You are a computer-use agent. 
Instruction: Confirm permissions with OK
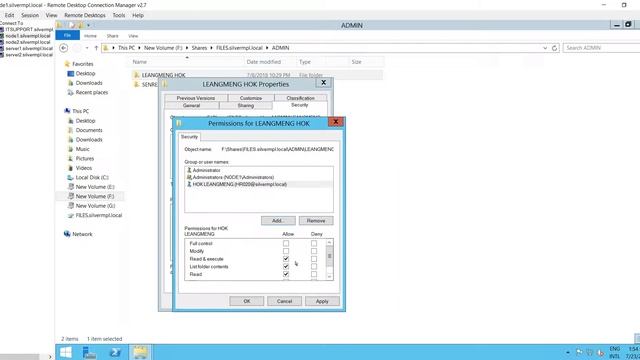tap(247, 301)
